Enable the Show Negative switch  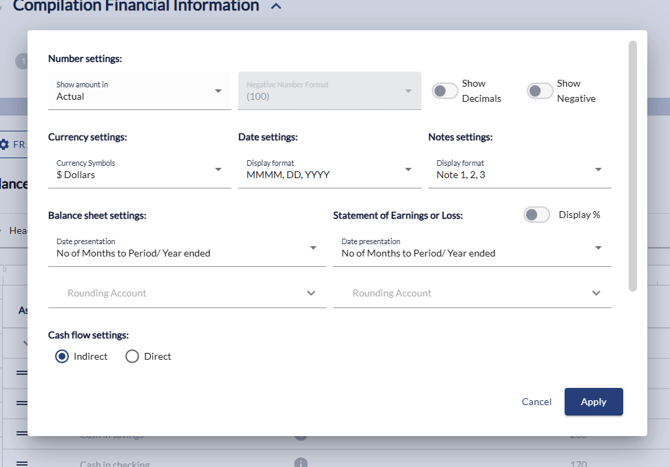coord(539,91)
